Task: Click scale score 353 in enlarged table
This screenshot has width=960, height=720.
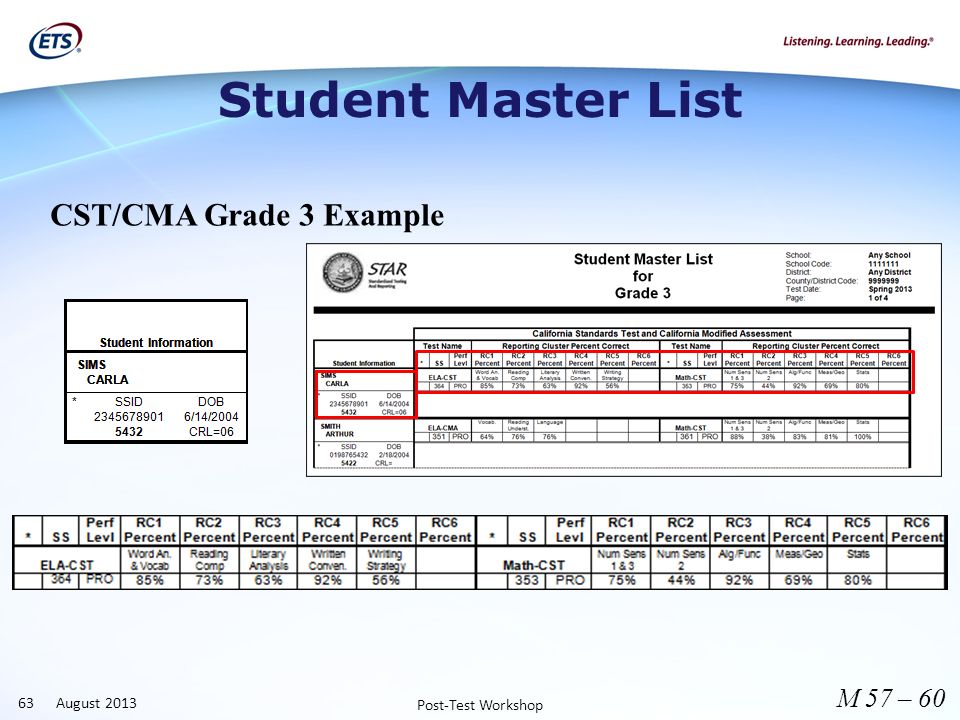Action: [x=527, y=580]
